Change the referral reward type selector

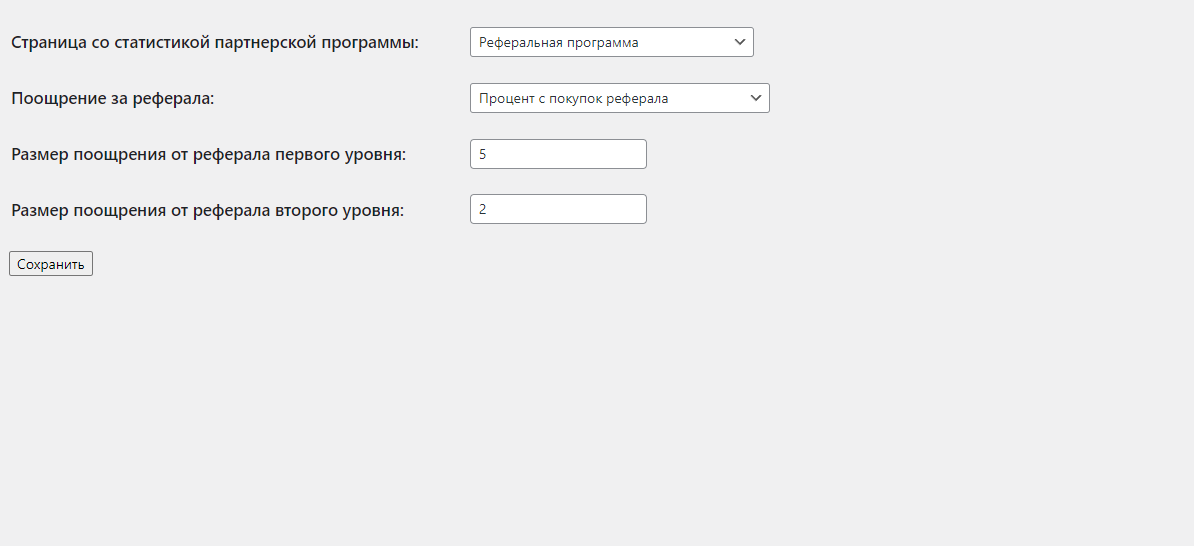(x=619, y=98)
